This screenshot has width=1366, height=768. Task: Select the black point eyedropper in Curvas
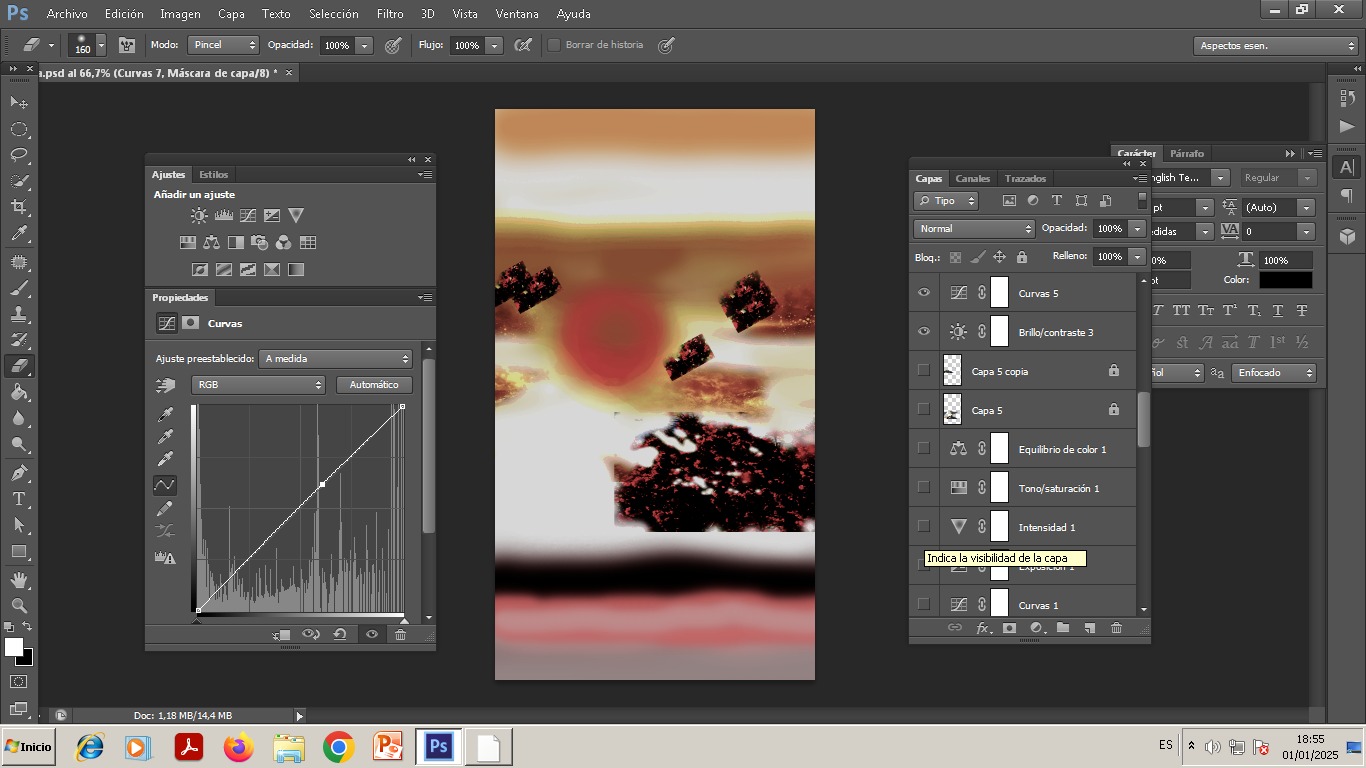point(165,415)
